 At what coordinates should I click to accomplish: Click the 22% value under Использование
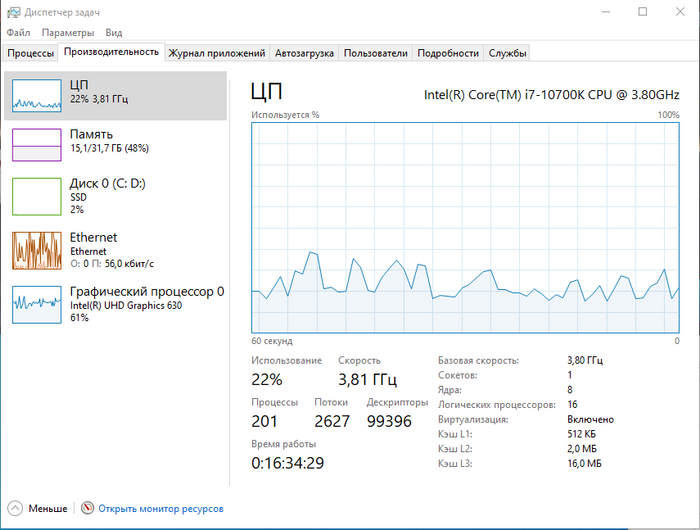(267, 380)
